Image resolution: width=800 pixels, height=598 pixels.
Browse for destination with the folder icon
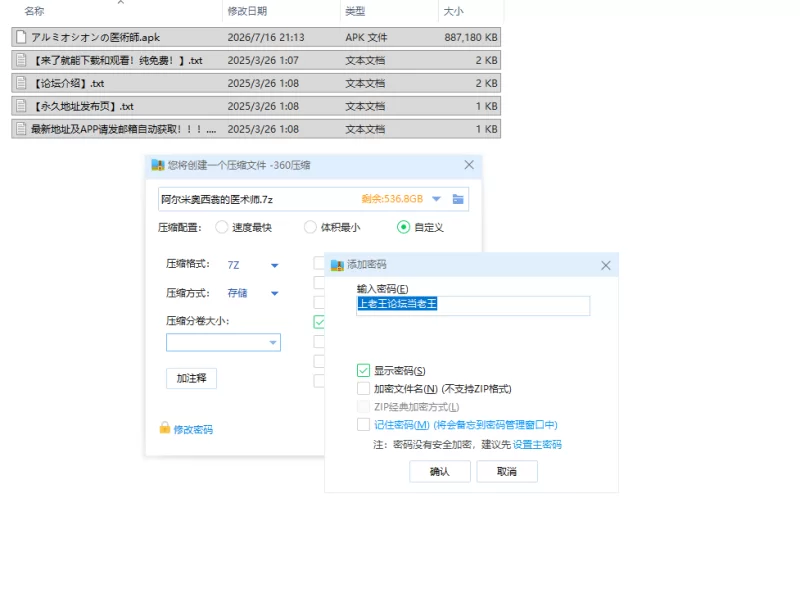[x=458, y=199]
